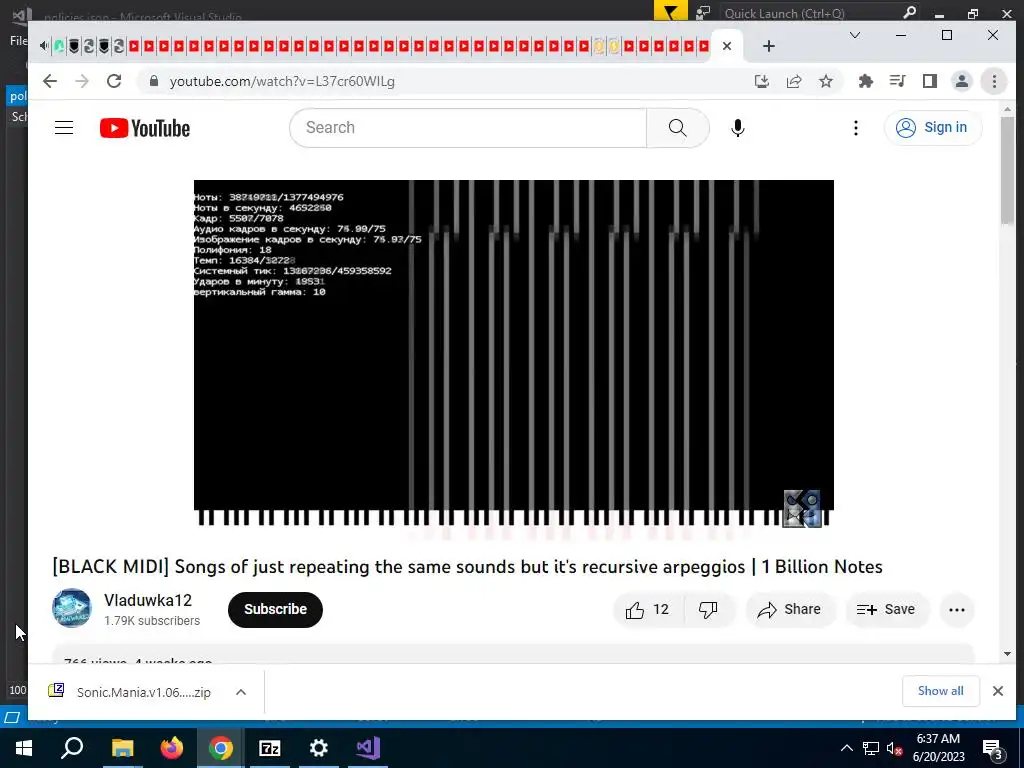The width and height of the screenshot is (1024, 768).
Task: Click inside the YouTube Search field
Action: (468, 128)
